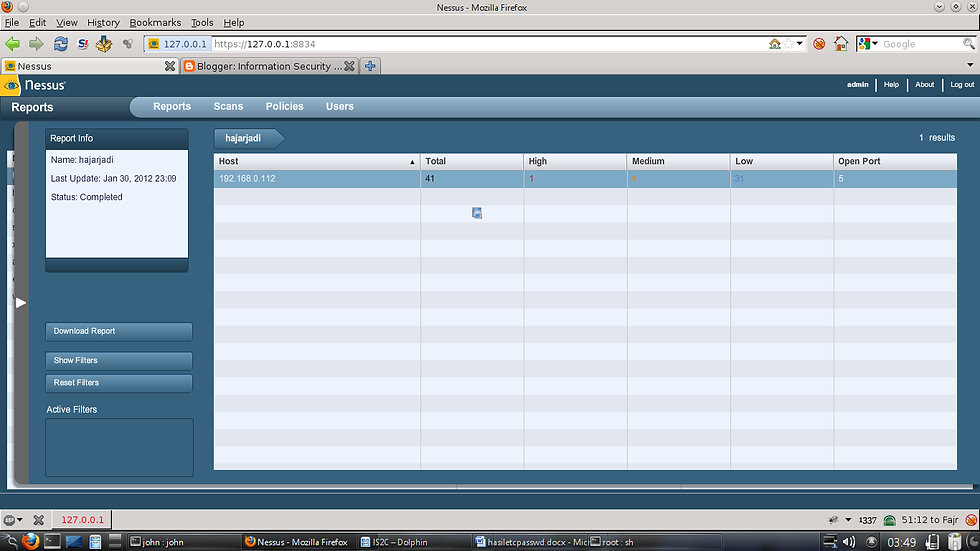Image resolution: width=980 pixels, height=551 pixels.
Task: Sort by the Medium column header
Action: click(678, 161)
